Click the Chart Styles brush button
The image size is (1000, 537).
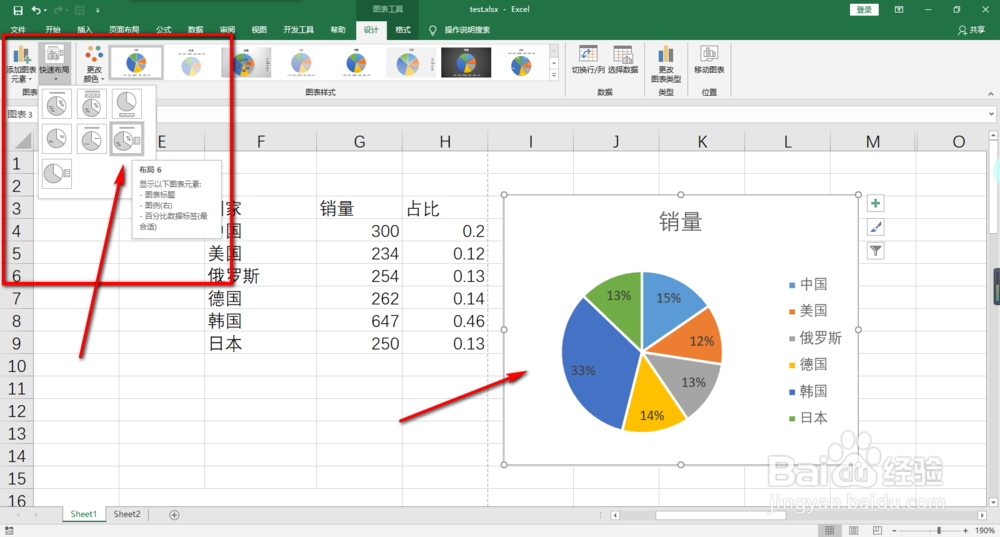(x=876, y=227)
